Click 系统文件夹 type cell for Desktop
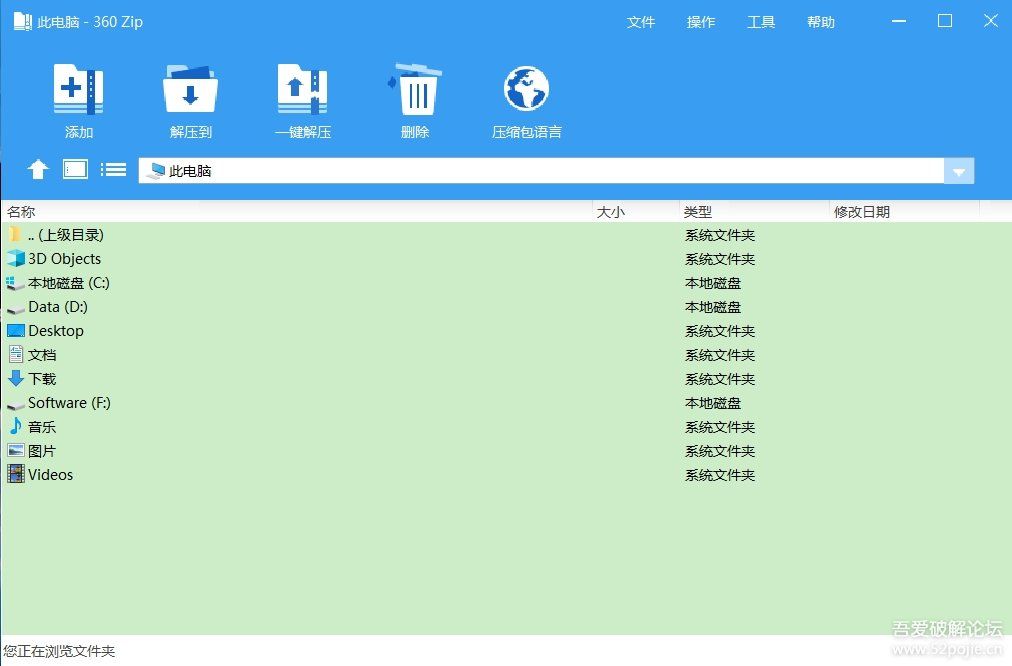1012x666 pixels. point(720,331)
